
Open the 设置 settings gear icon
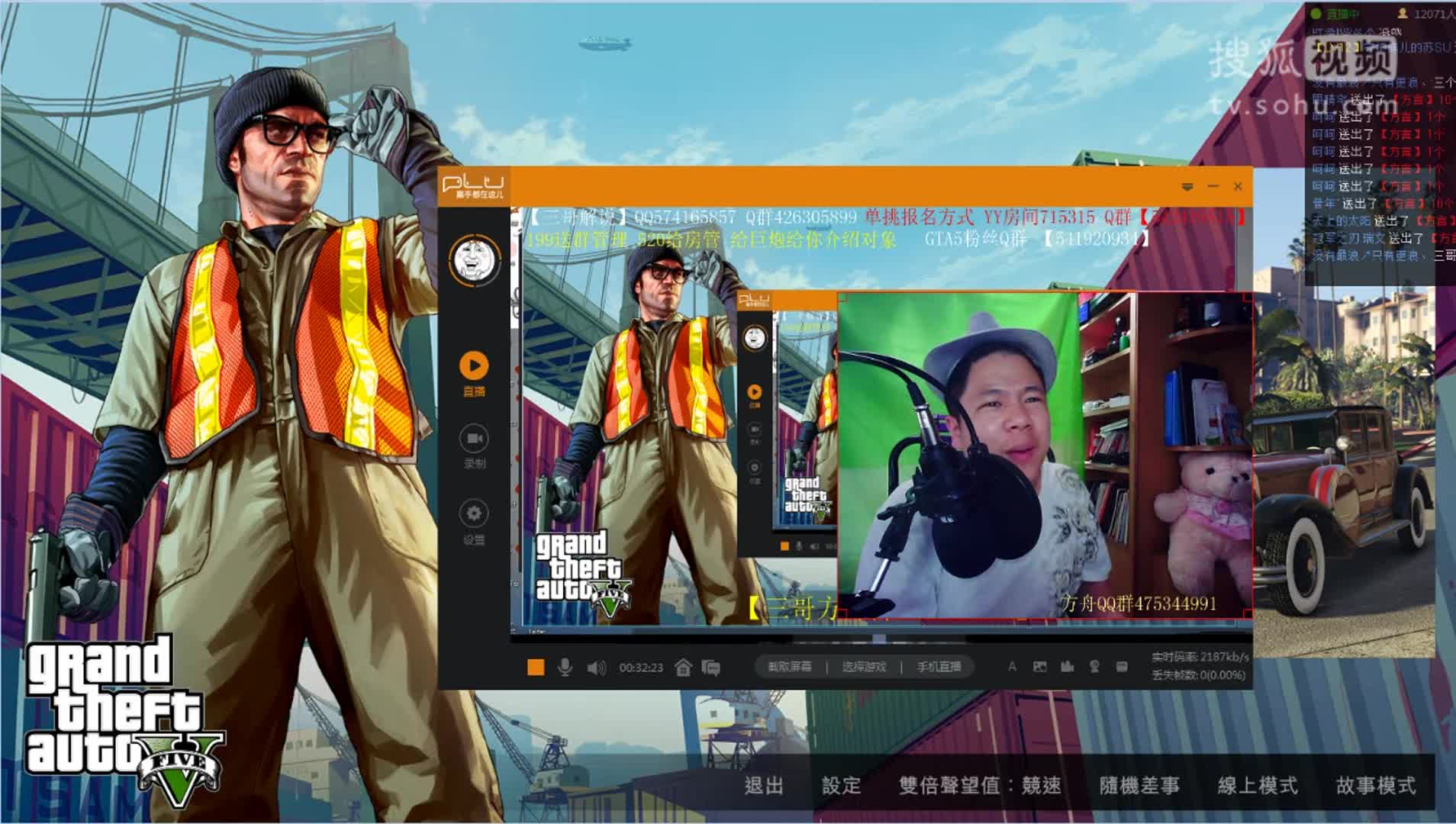(x=474, y=513)
